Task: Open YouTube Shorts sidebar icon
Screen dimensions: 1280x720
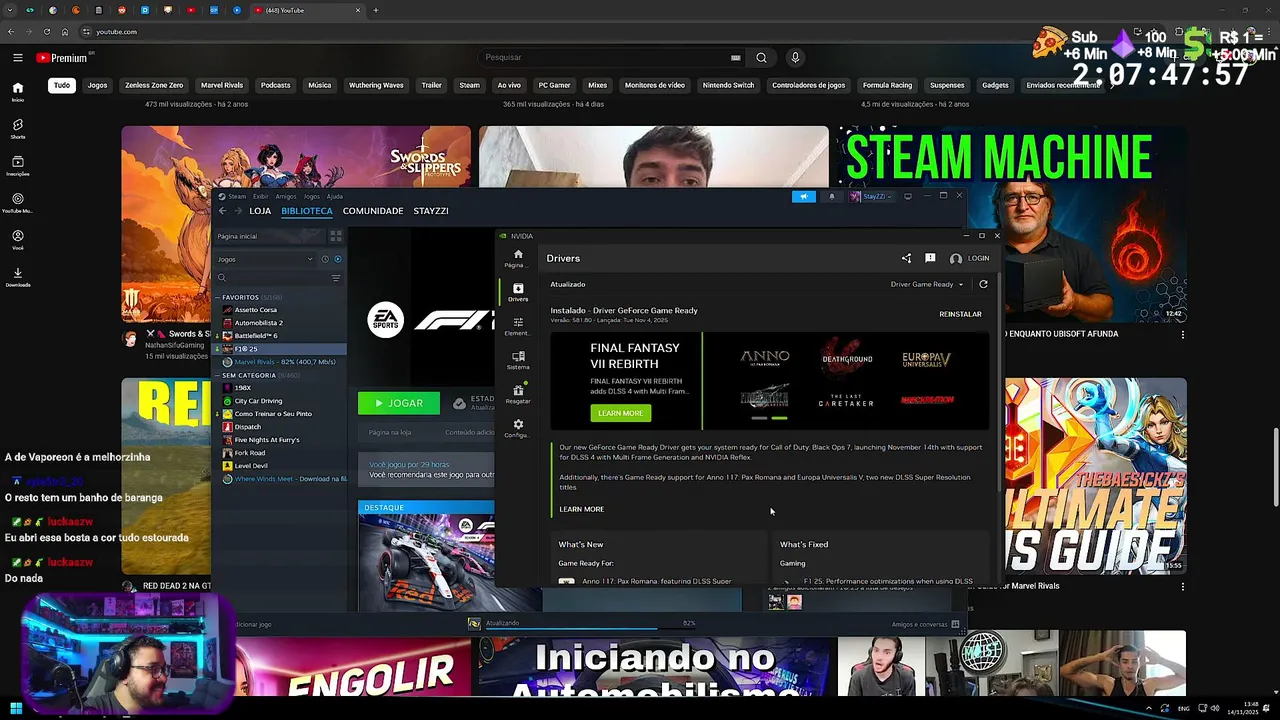Action: point(18,129)
